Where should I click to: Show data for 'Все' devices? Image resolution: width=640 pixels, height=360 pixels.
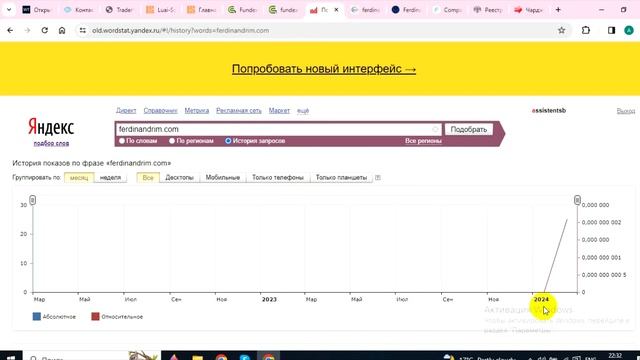pos(148,178)
